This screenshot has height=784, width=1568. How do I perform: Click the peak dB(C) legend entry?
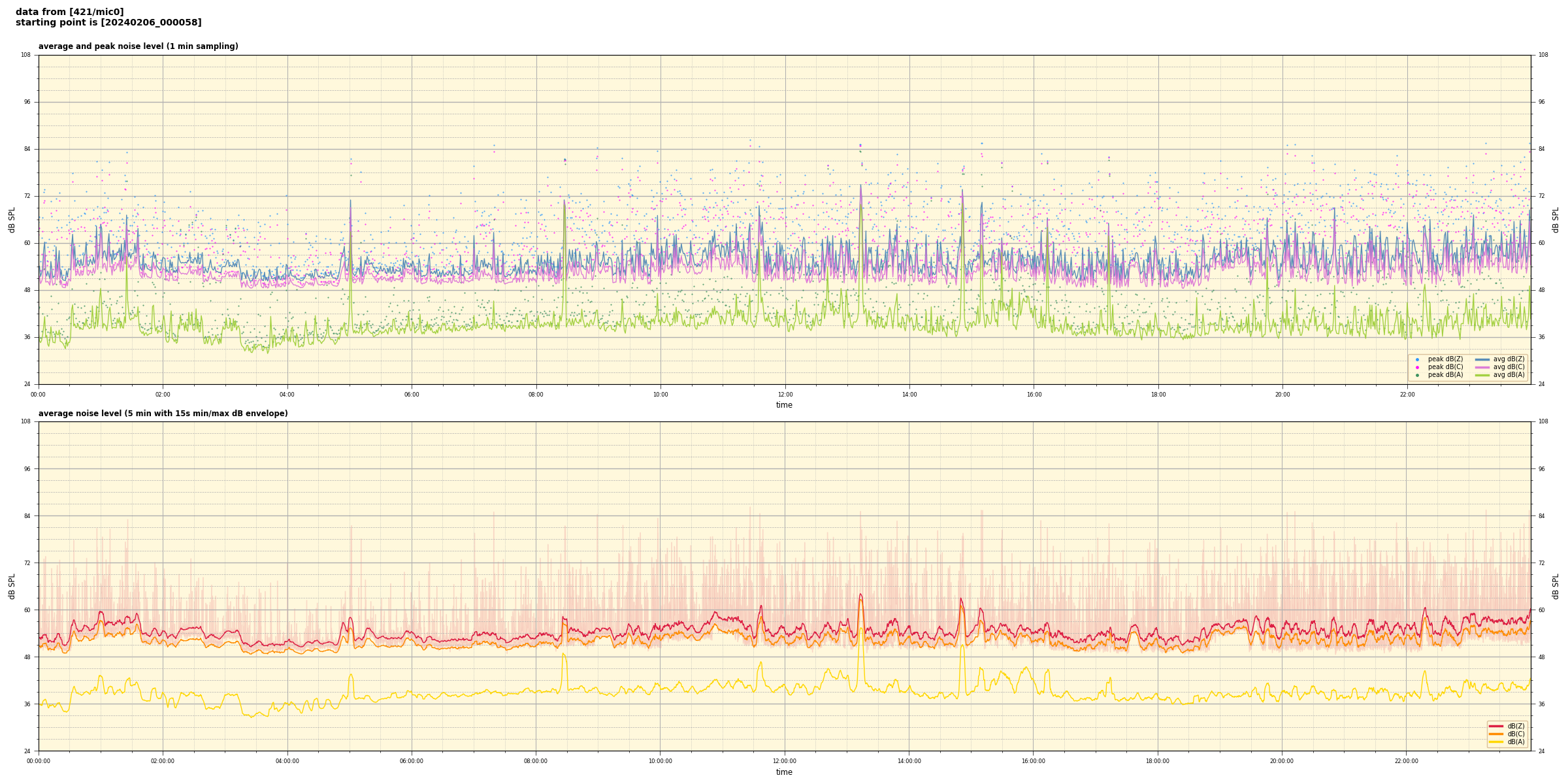pos(1445,367)
